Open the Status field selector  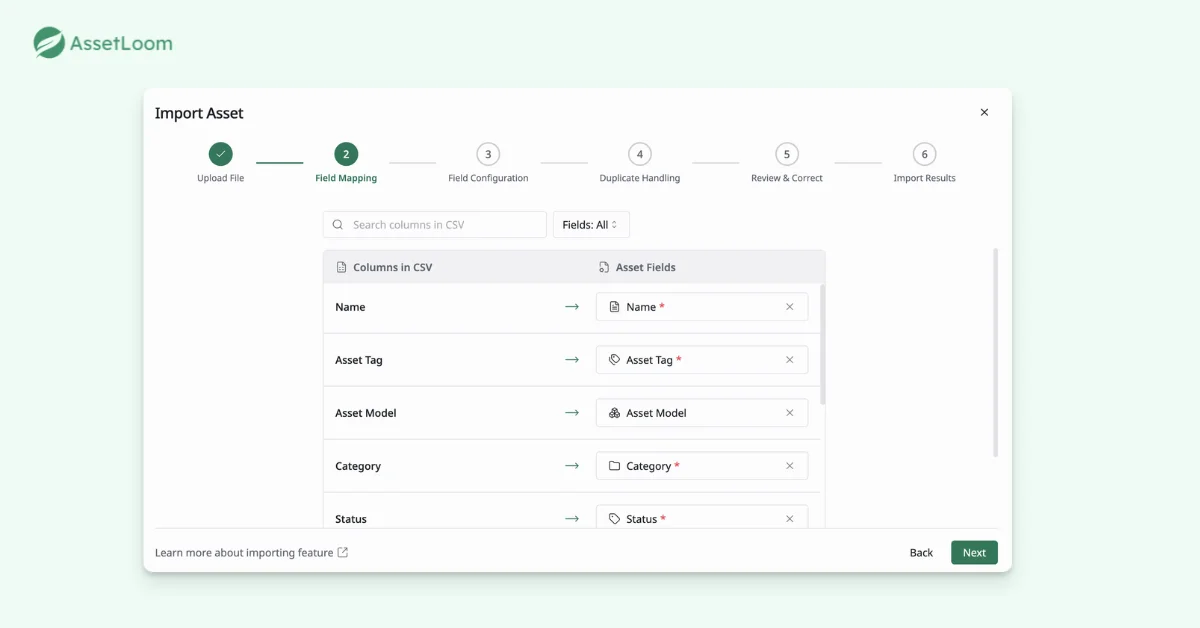[x=702, y=517]
